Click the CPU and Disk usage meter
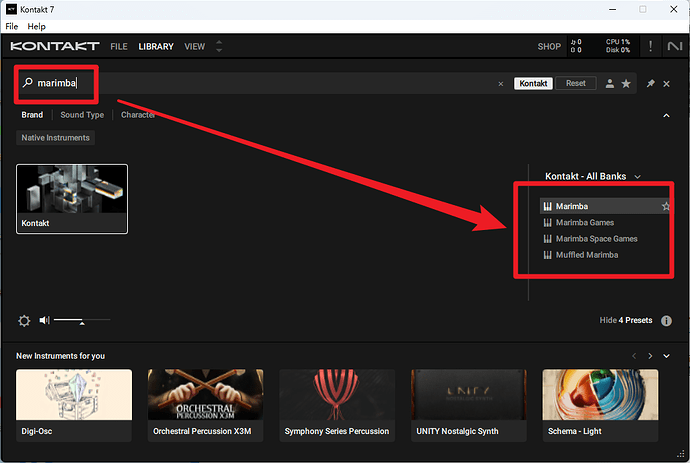This screenshot has height=463, width=690. click(618, 46)
